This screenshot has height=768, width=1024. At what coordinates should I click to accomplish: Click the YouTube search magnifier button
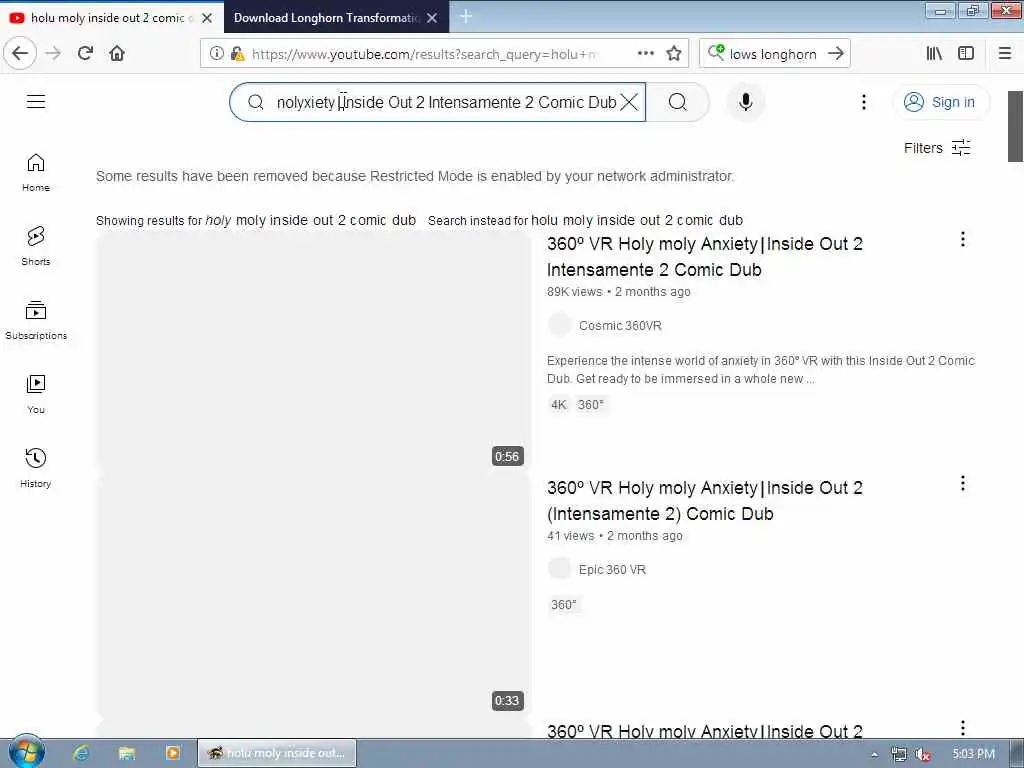pyautogui.click(x=678, y=102)
